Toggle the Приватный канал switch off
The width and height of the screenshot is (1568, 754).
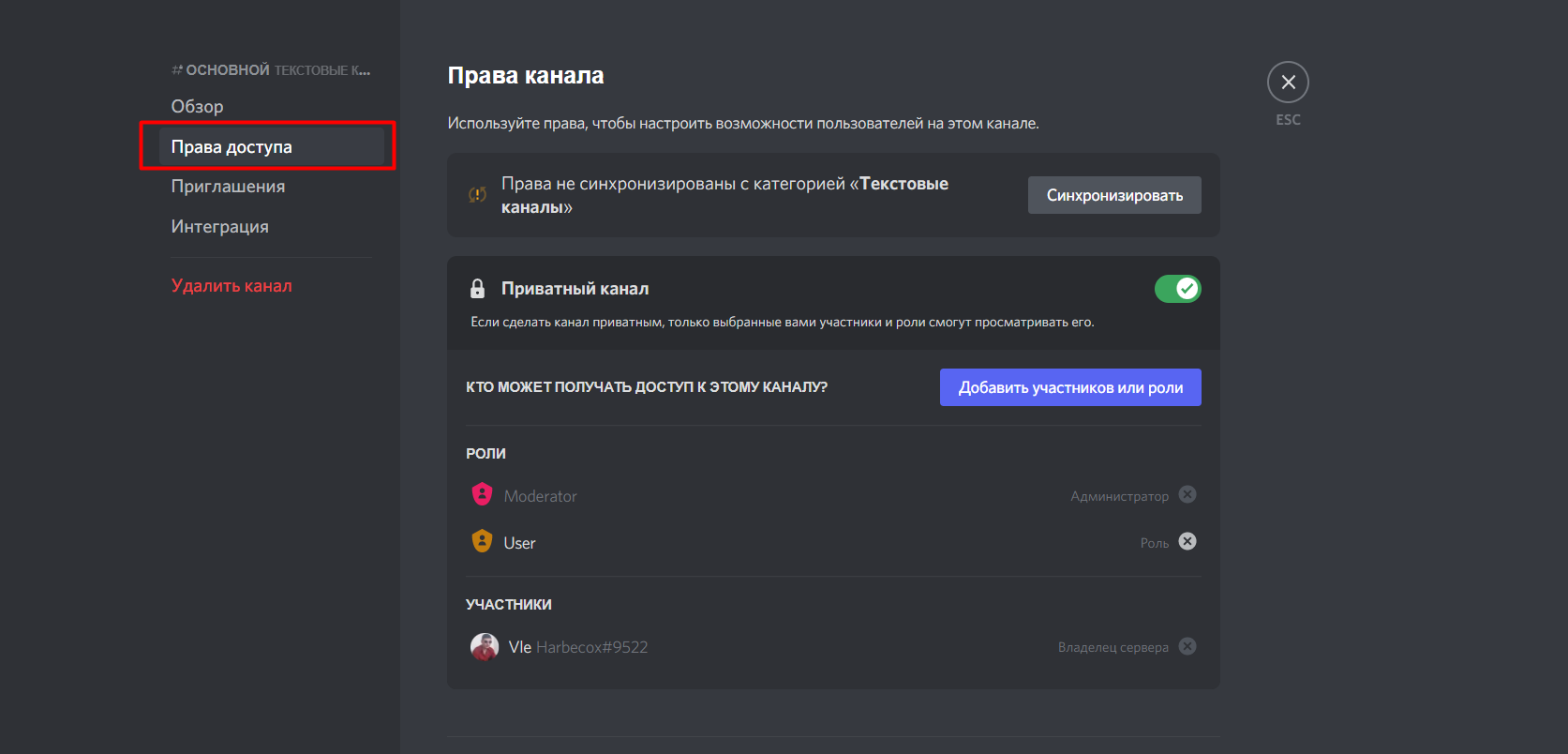1177,289
